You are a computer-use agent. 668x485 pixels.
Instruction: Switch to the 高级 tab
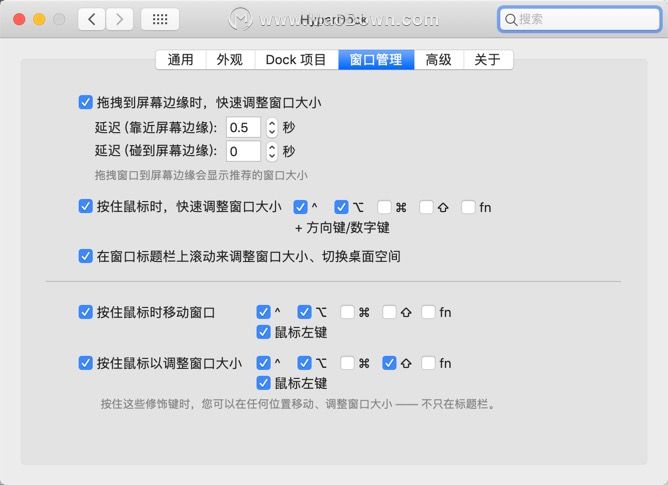(x=439, y=60)
